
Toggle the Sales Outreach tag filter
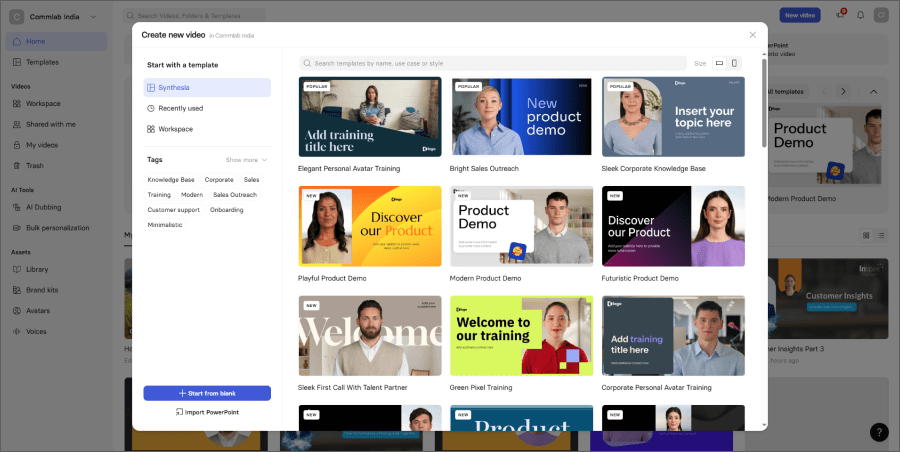[235, 195]
